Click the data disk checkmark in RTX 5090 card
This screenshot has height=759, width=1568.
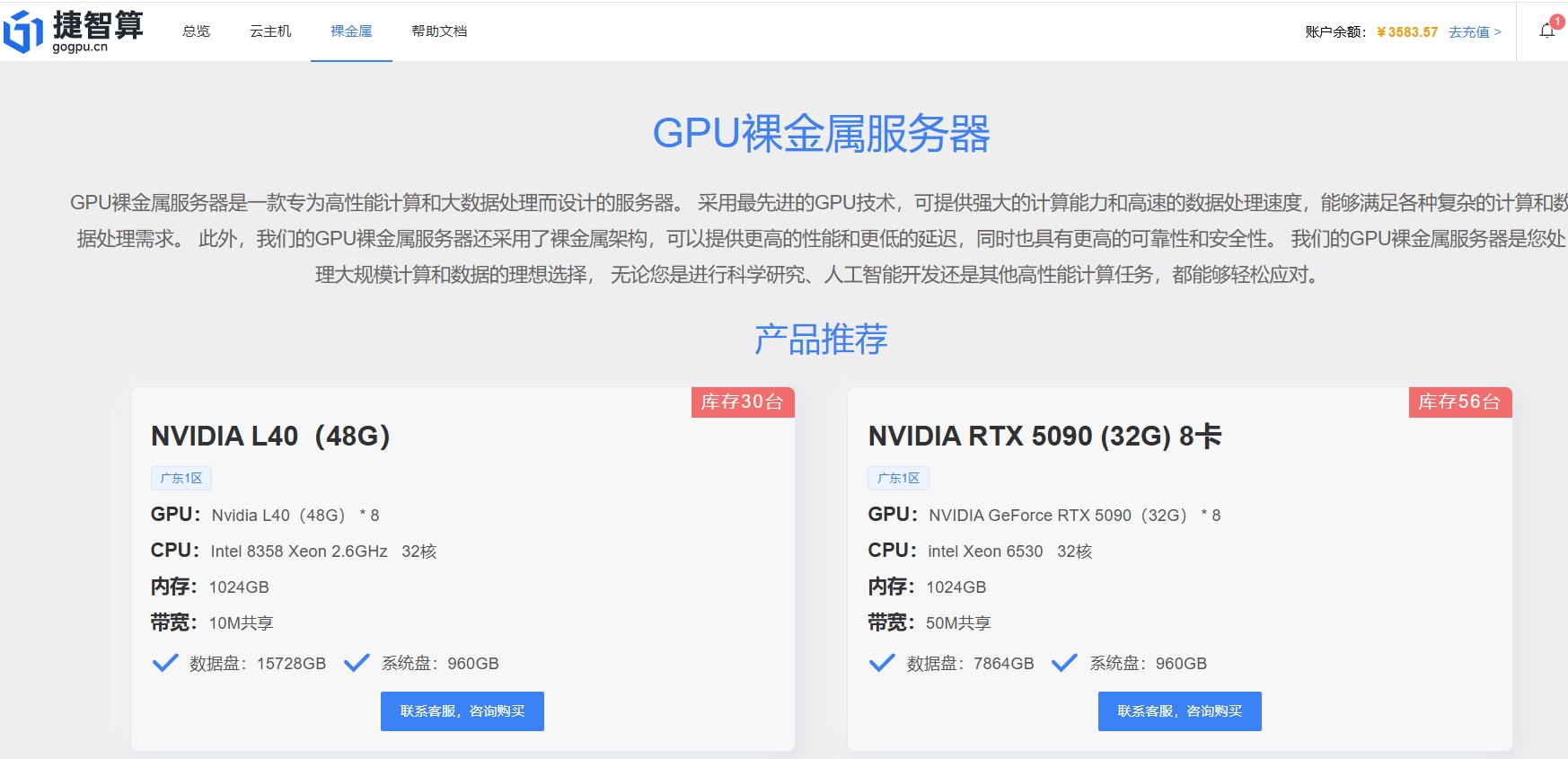pos(882,663)
